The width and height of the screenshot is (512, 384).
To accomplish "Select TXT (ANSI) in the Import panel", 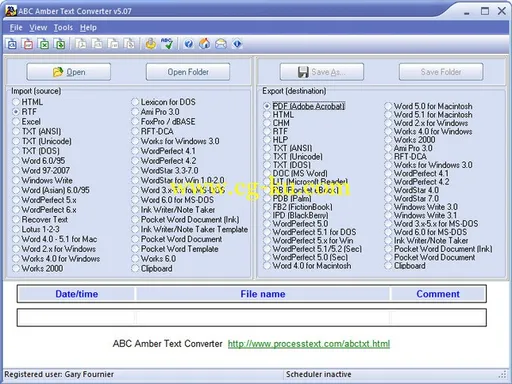I will pos(37,131).
